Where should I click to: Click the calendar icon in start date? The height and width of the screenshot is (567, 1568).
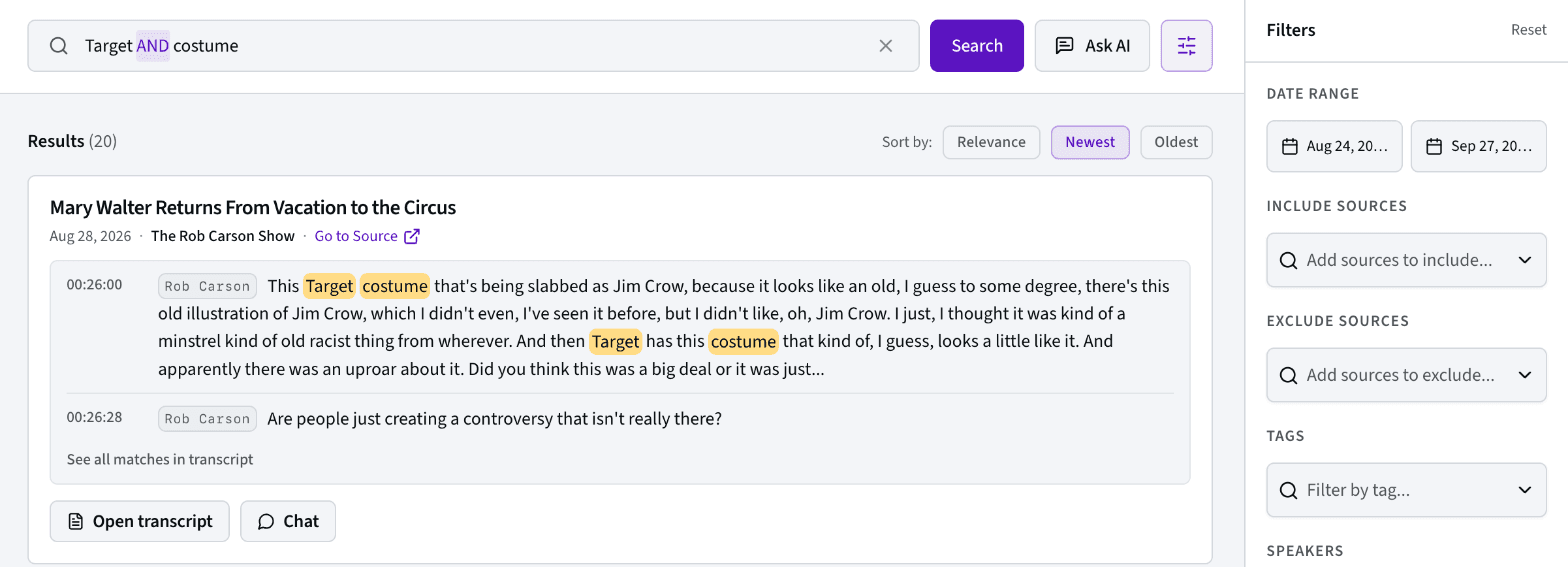1290,146
